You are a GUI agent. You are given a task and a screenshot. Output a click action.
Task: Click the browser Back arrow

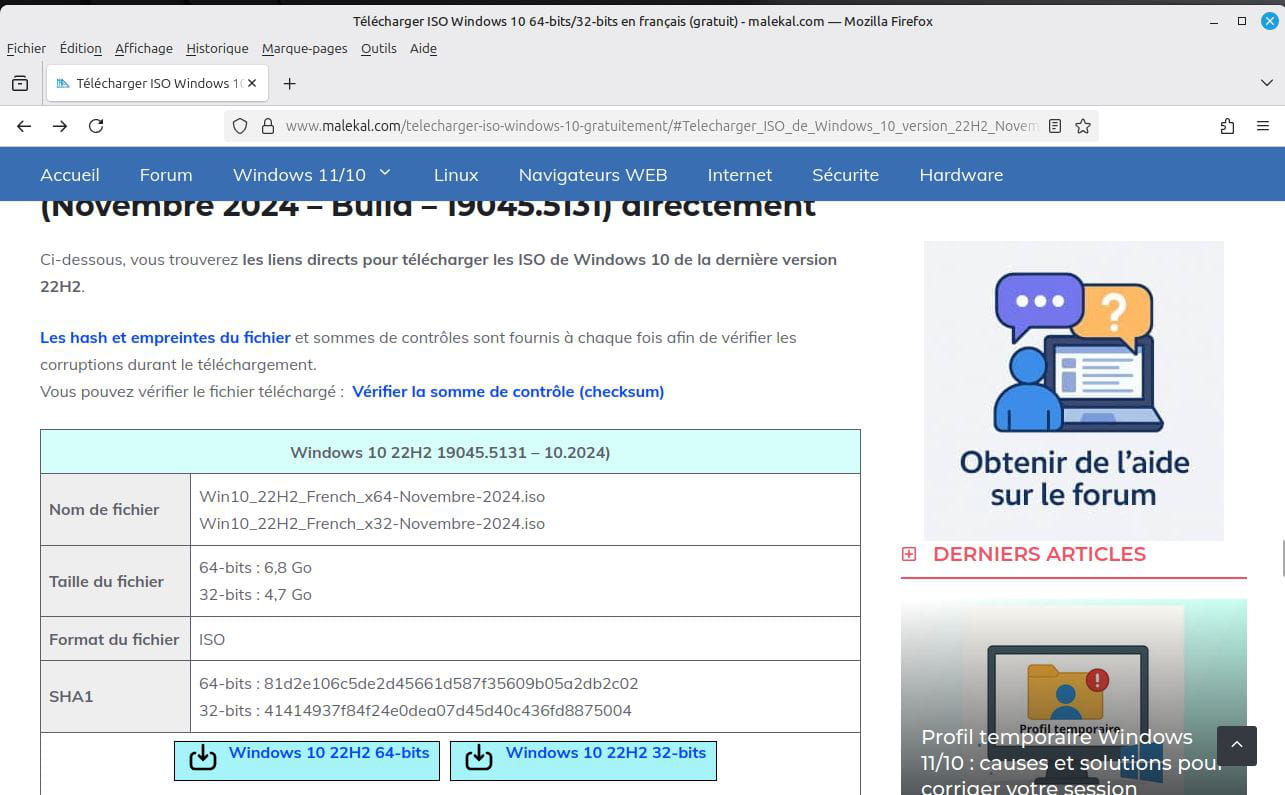[x=24, y=126]
